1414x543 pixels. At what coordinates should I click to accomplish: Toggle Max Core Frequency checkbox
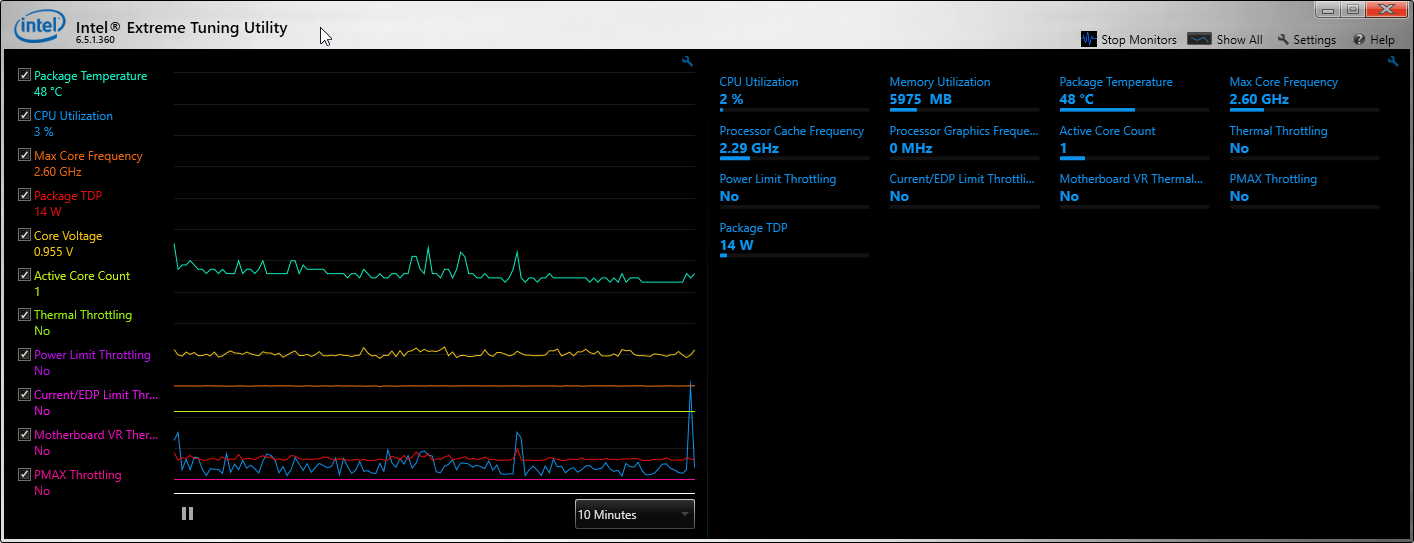point(24,155)
